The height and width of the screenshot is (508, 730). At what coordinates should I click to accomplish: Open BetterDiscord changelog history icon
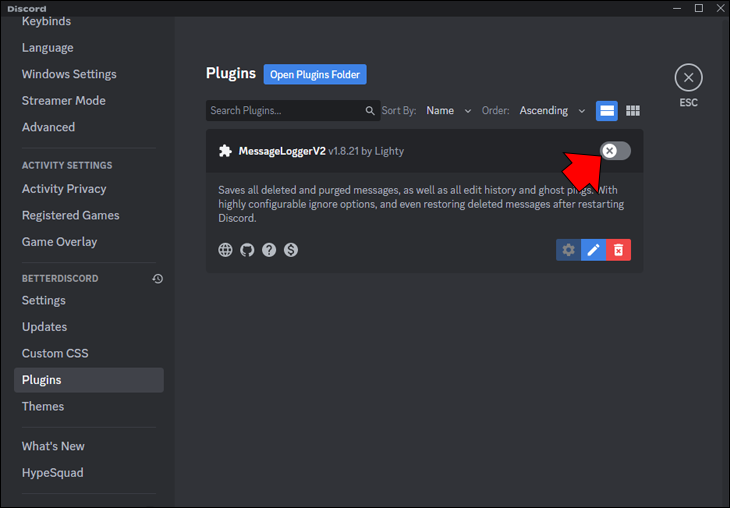(x=158, y=278)
